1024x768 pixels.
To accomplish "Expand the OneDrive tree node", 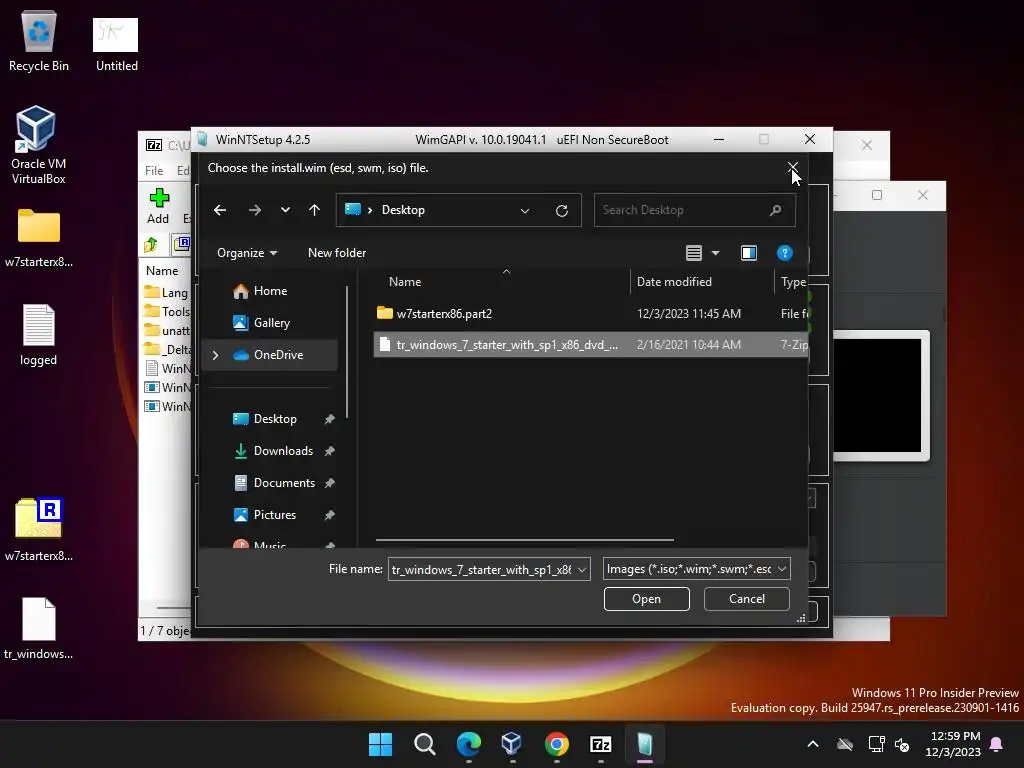I will 216,355.
